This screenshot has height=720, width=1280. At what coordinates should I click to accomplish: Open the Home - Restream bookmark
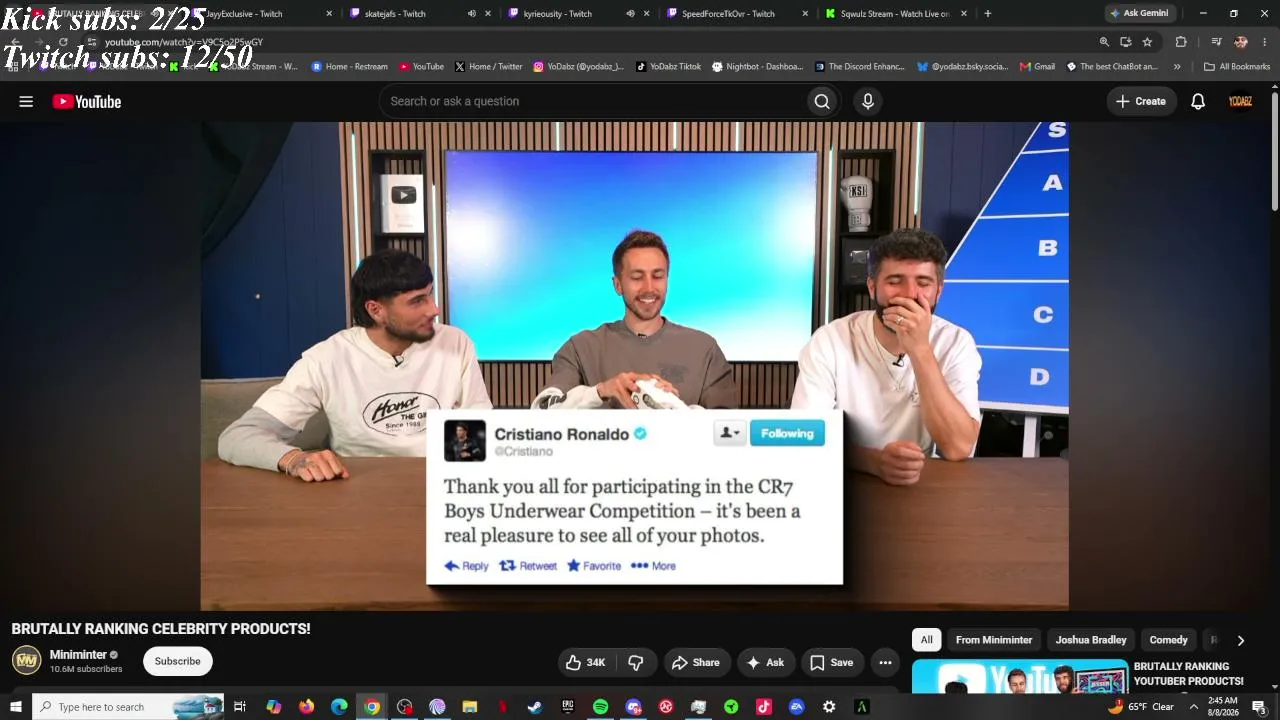coord(350,67)
